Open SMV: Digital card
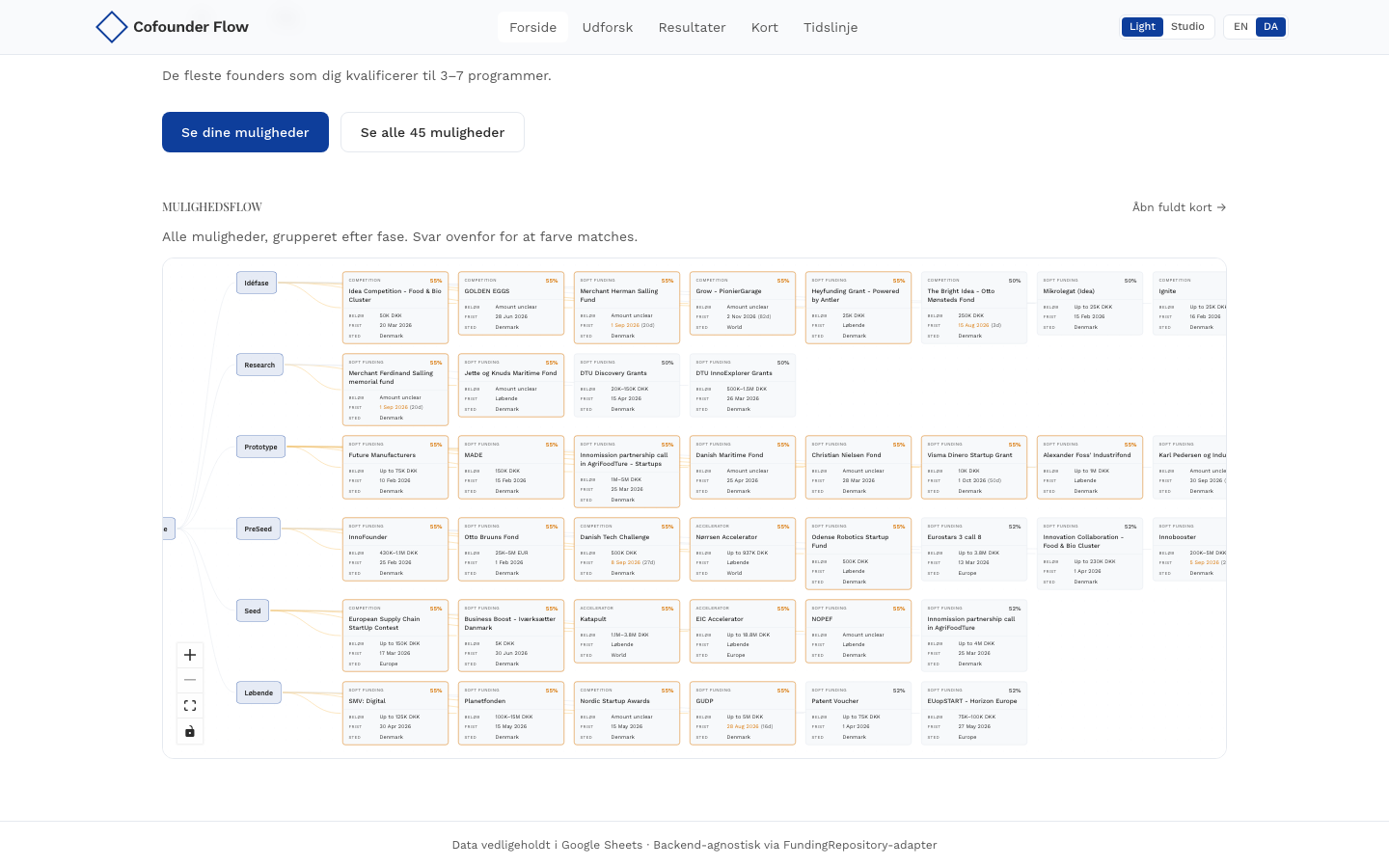 pos(395,714)
